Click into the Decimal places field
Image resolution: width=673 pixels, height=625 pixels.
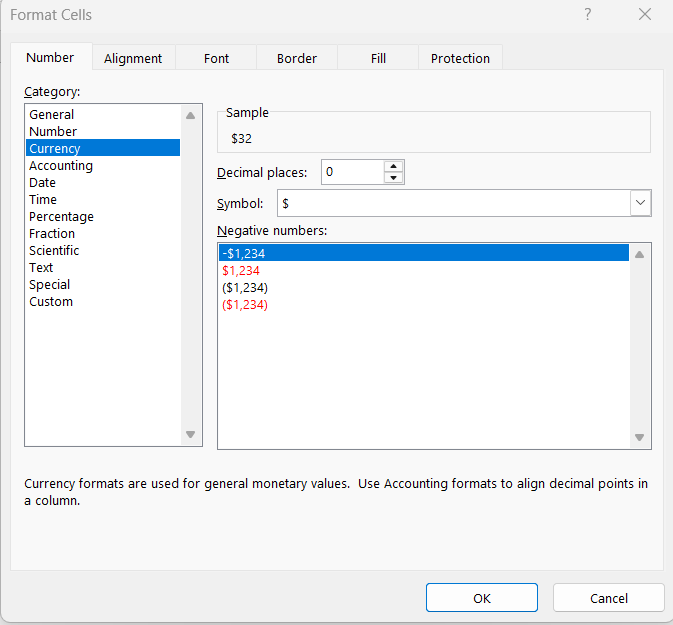351,172
